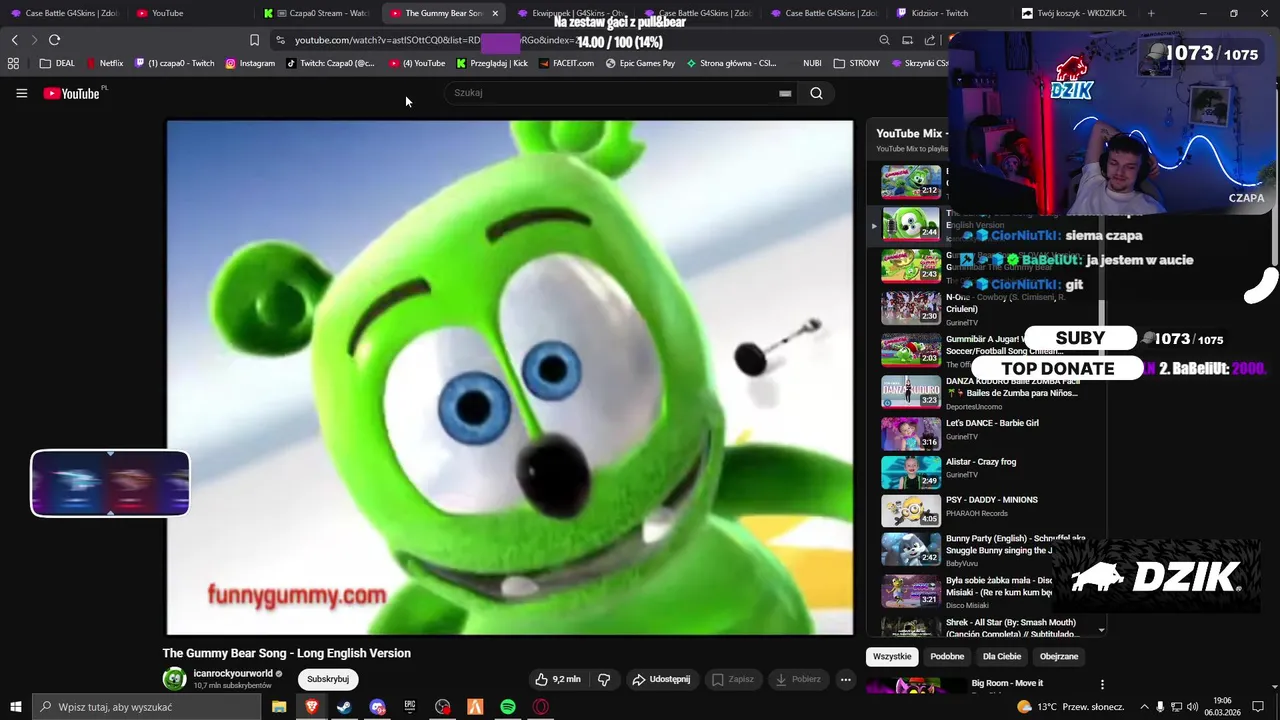Open the browser apps grid icon on bookmarks bar
Image resolution: width=1280 pixels, height=720 pixels.
tap(13, 63)
